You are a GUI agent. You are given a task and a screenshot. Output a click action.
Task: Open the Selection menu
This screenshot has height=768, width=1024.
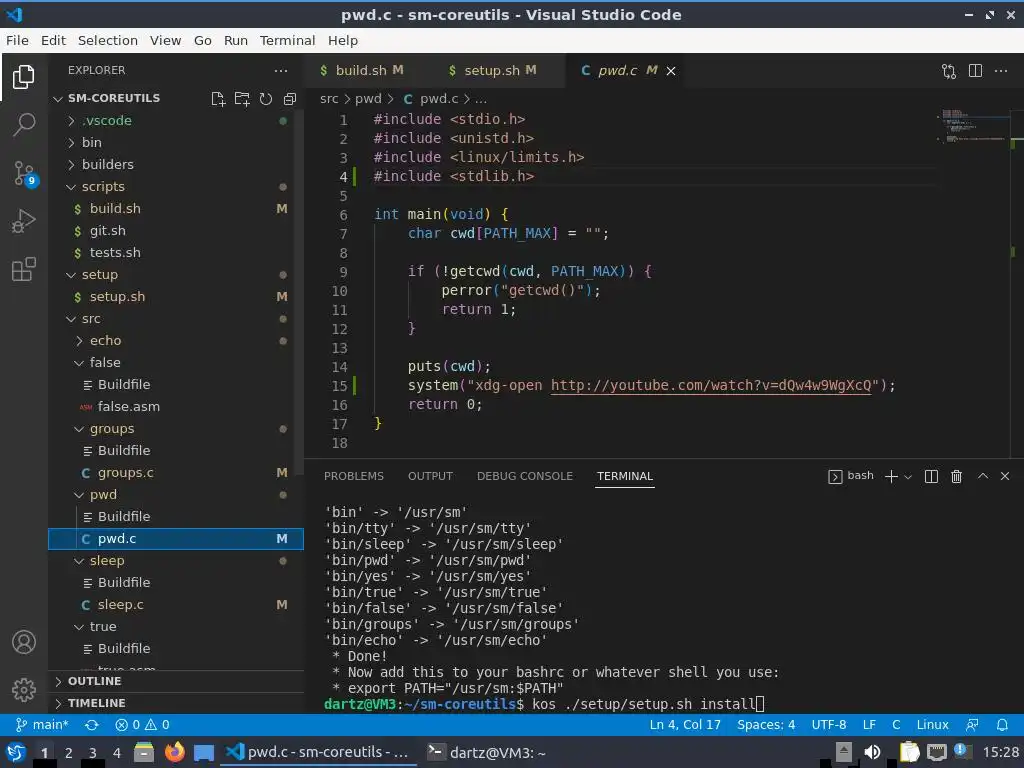pos(108,40)
